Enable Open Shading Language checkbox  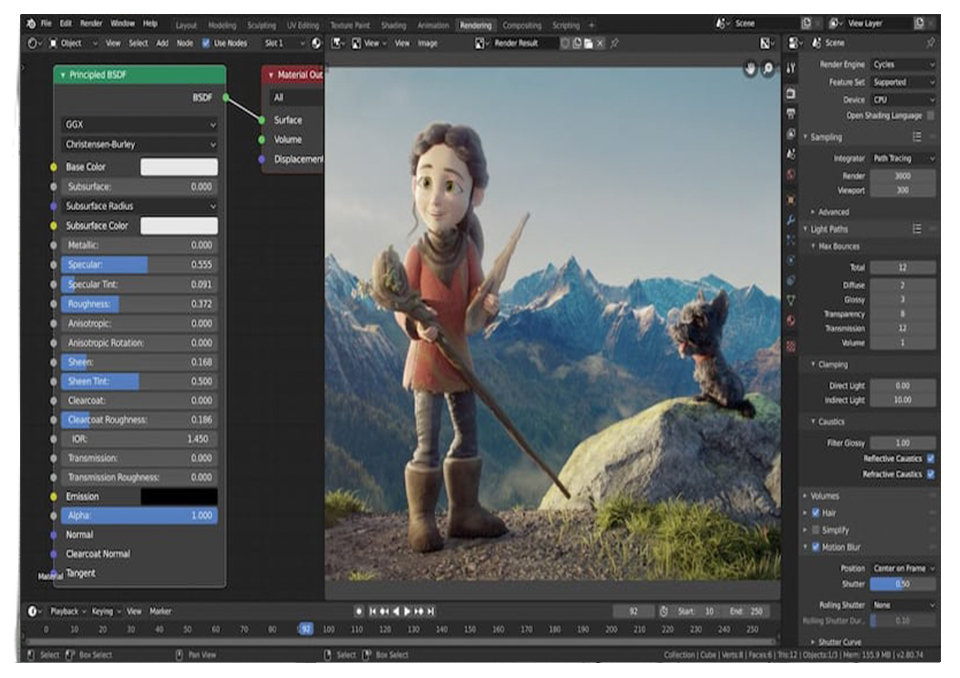pos(931,115)
